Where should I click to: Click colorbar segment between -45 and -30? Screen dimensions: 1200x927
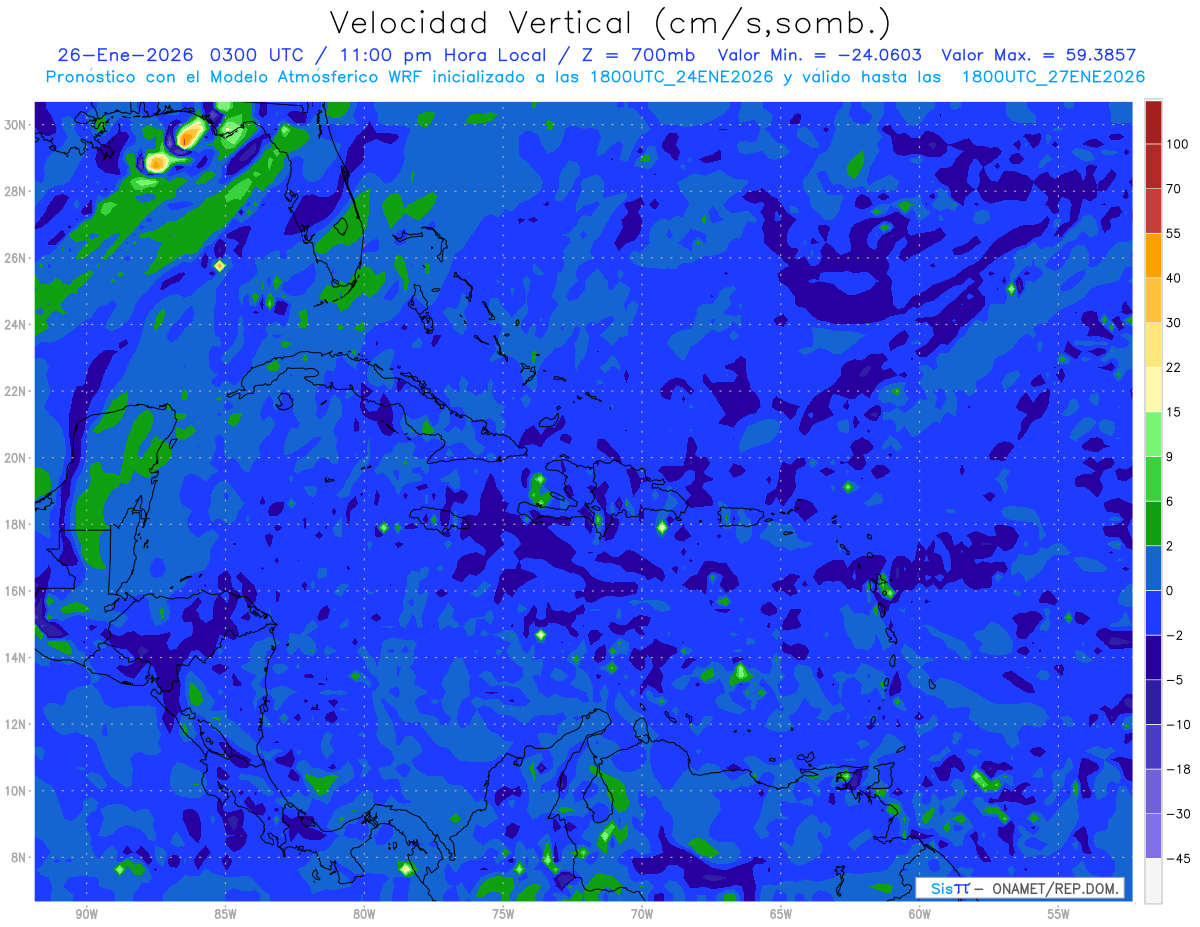pyautogui.click(x=1153, y=835)
